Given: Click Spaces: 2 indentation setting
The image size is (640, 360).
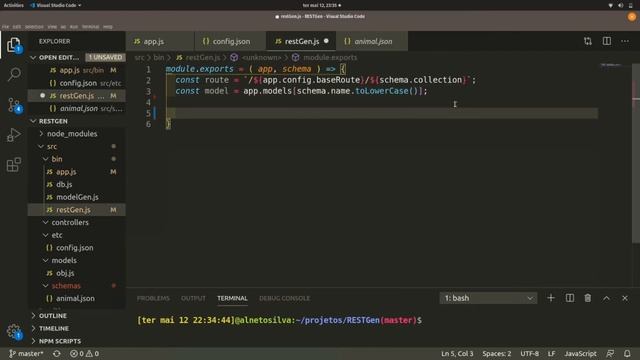Looking at the screenshot, I should pyautogui.click(x=497, y=353).
